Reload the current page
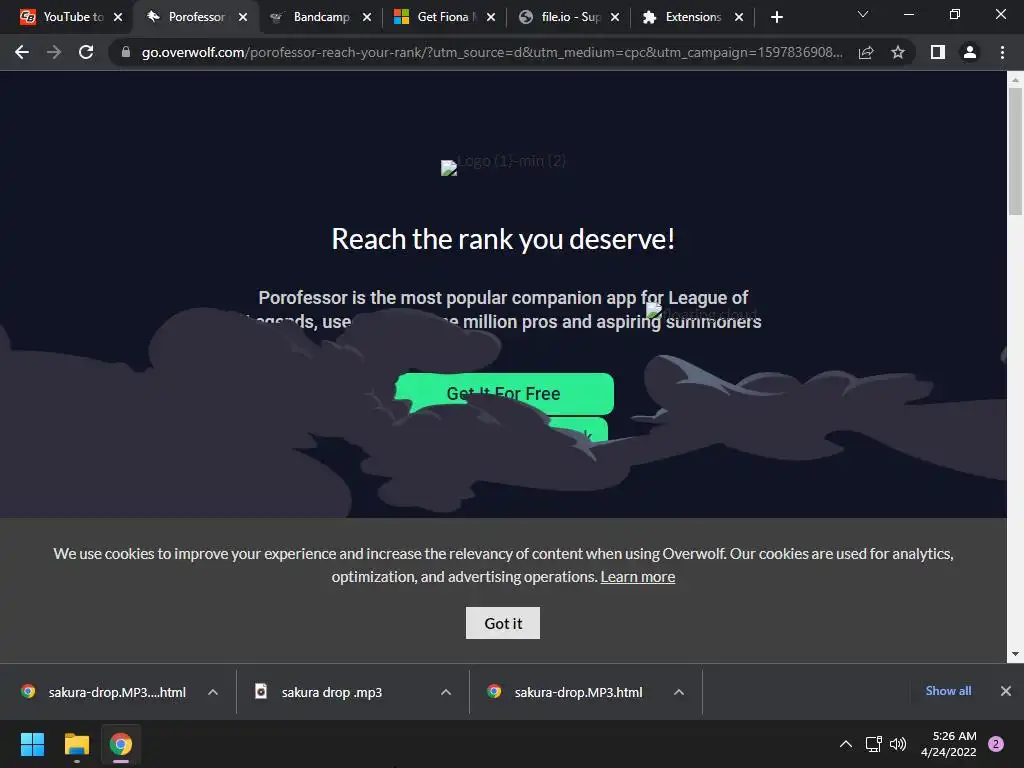 pyautogui.click(x=86, y=52)
